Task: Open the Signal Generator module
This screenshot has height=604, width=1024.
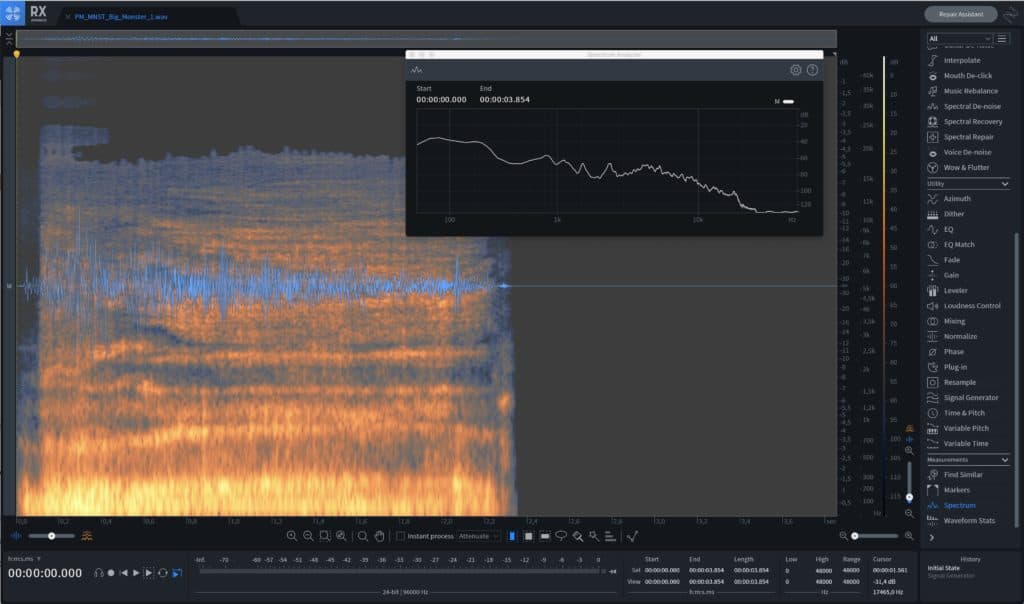Action: (970, 398)
